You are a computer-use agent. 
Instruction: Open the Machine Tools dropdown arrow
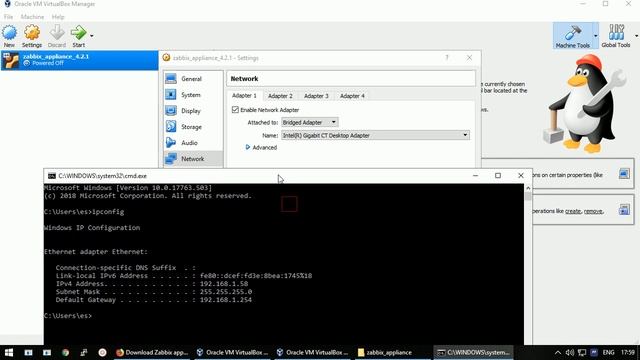[596, 36]
